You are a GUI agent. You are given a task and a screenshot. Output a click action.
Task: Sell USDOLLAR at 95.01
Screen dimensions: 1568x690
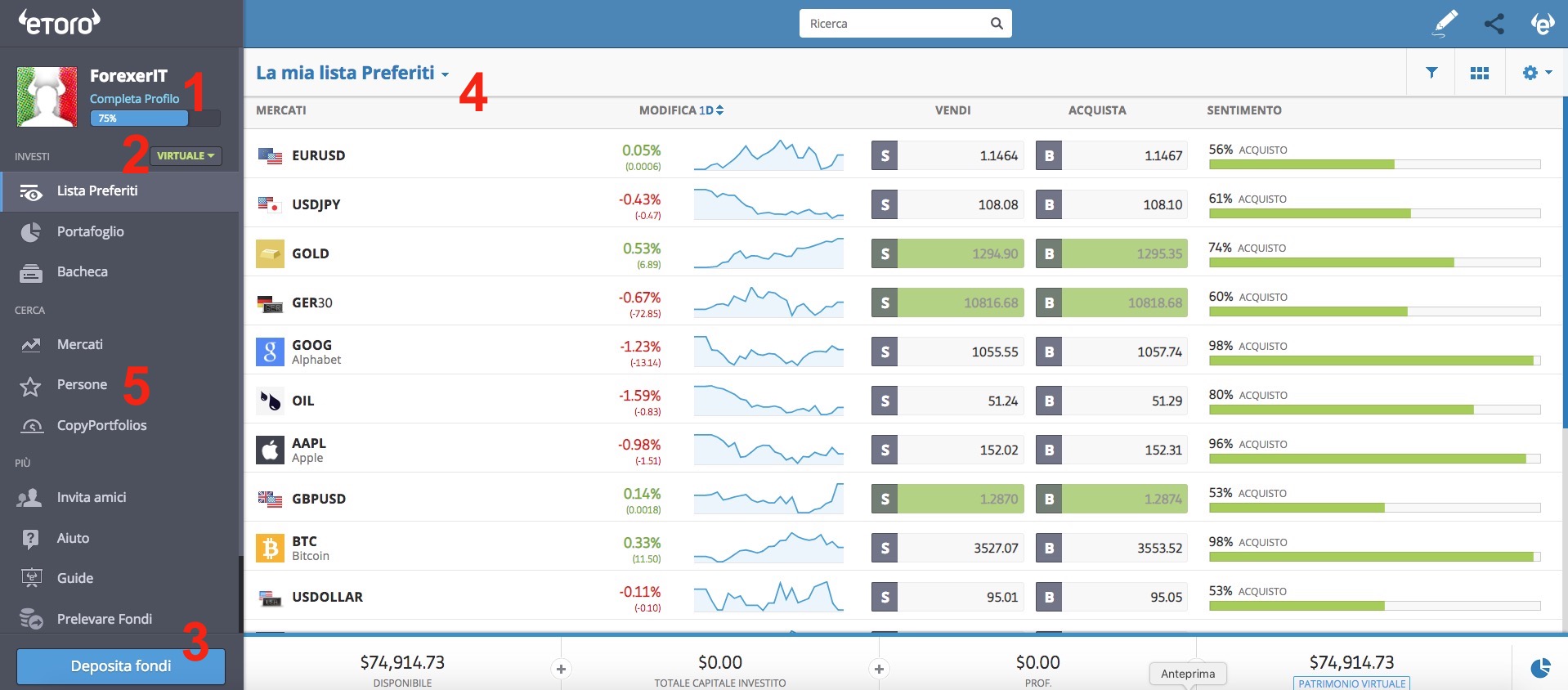(948, 597)
